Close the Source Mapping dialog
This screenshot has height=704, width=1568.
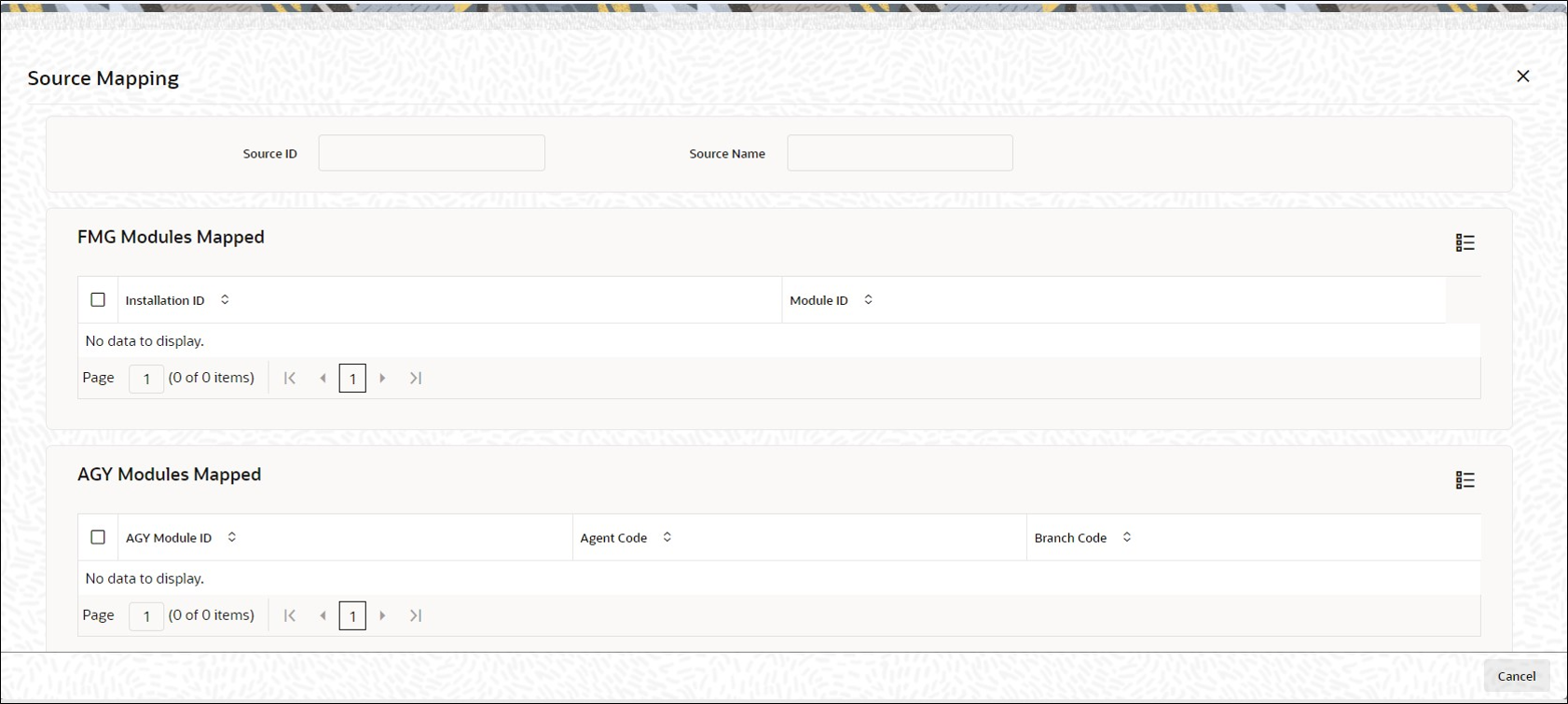[x=1522, y=76]
